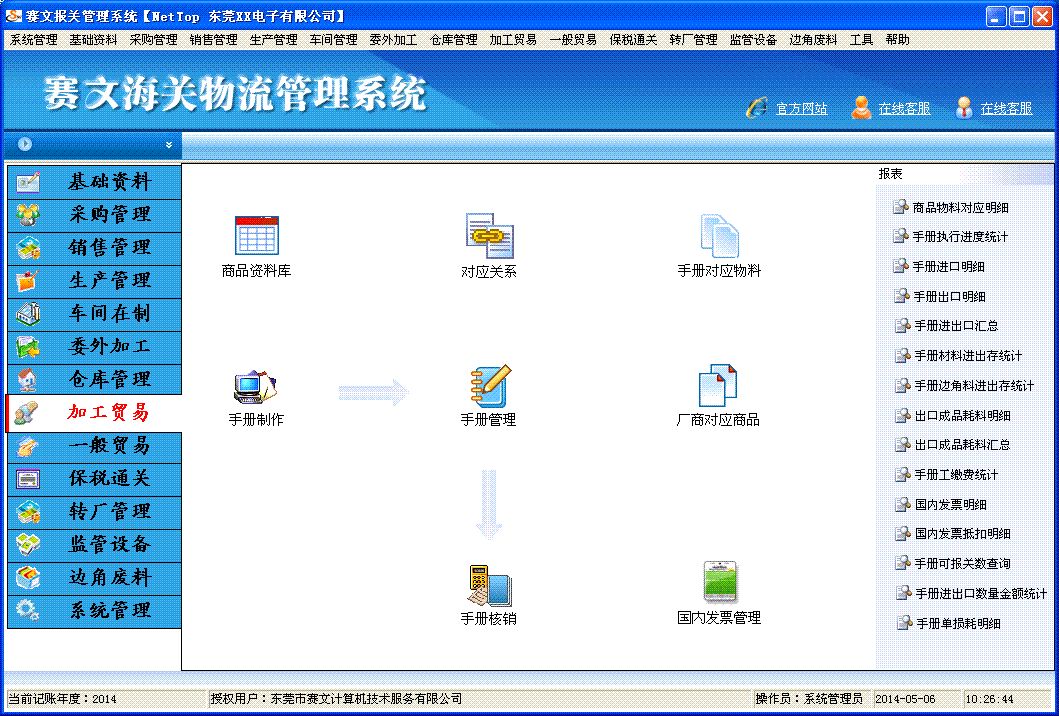Click the 对应关系 chain-link icon
Screen dimensions: 1059x716
click(489, 236)
